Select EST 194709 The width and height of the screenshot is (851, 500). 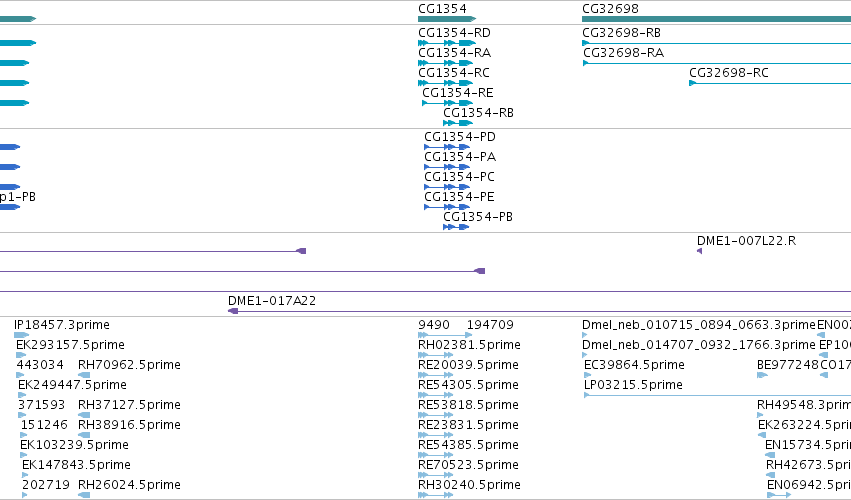pos(490,325)
